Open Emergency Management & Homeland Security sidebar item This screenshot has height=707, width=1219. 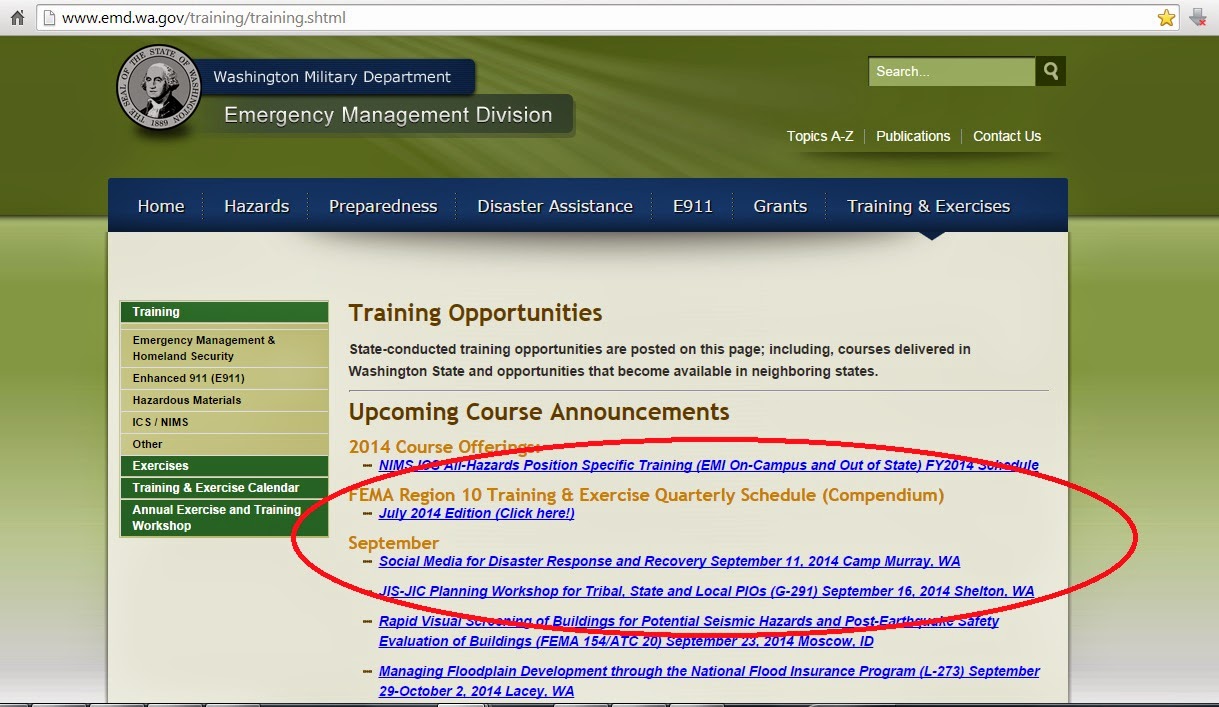(224, 348)
